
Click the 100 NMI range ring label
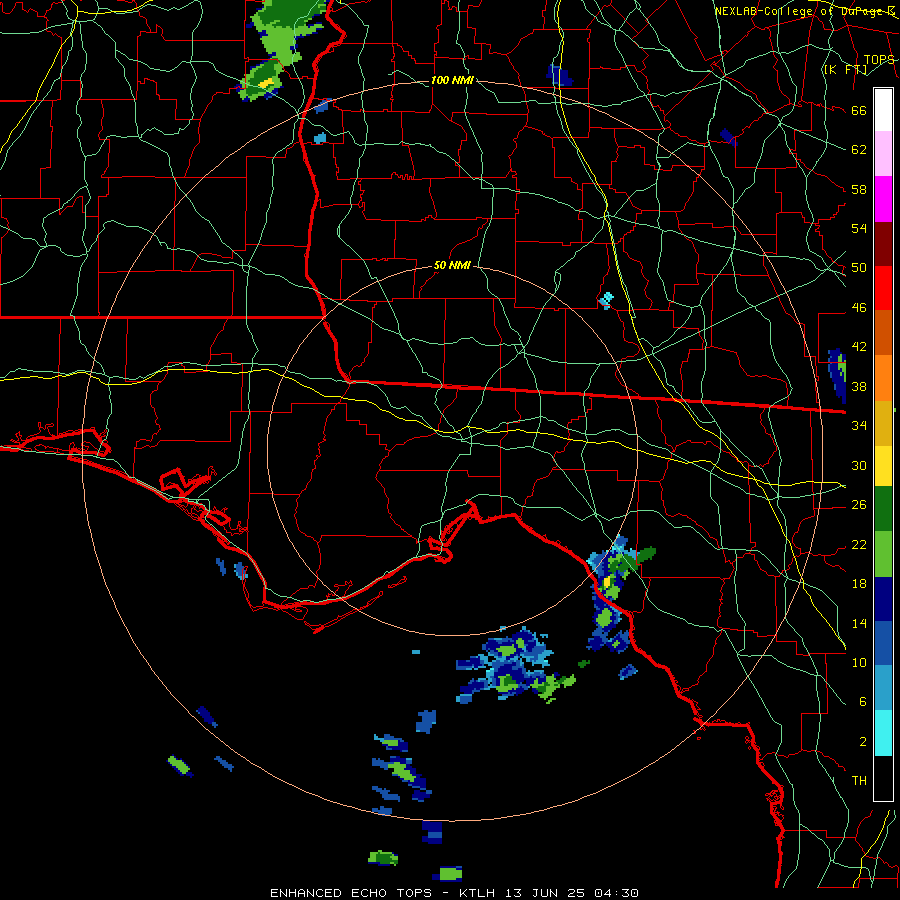point(452,80)
